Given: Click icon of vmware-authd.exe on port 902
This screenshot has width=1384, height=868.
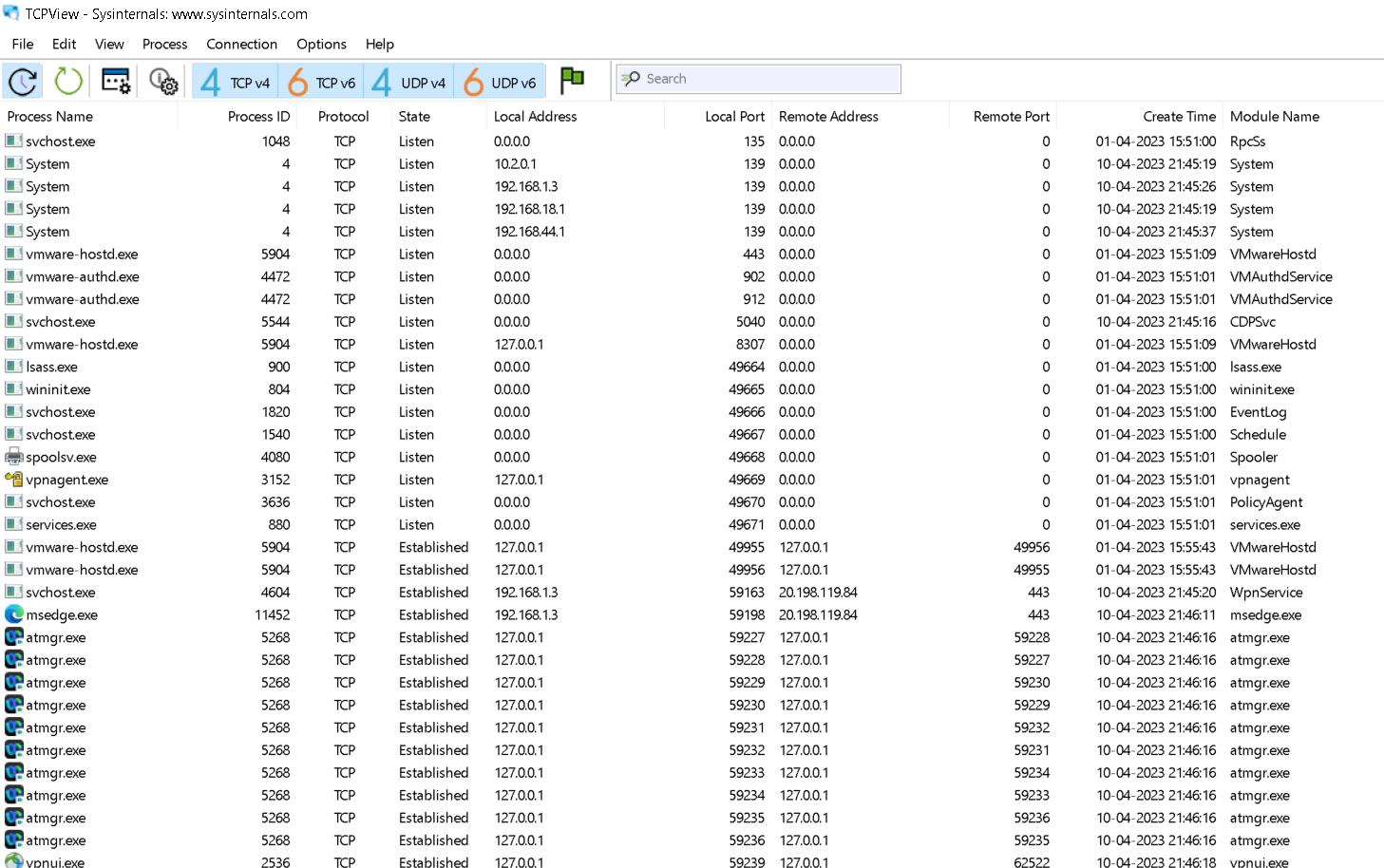Looking at the screenshot, I should click(x=14, y=276).
